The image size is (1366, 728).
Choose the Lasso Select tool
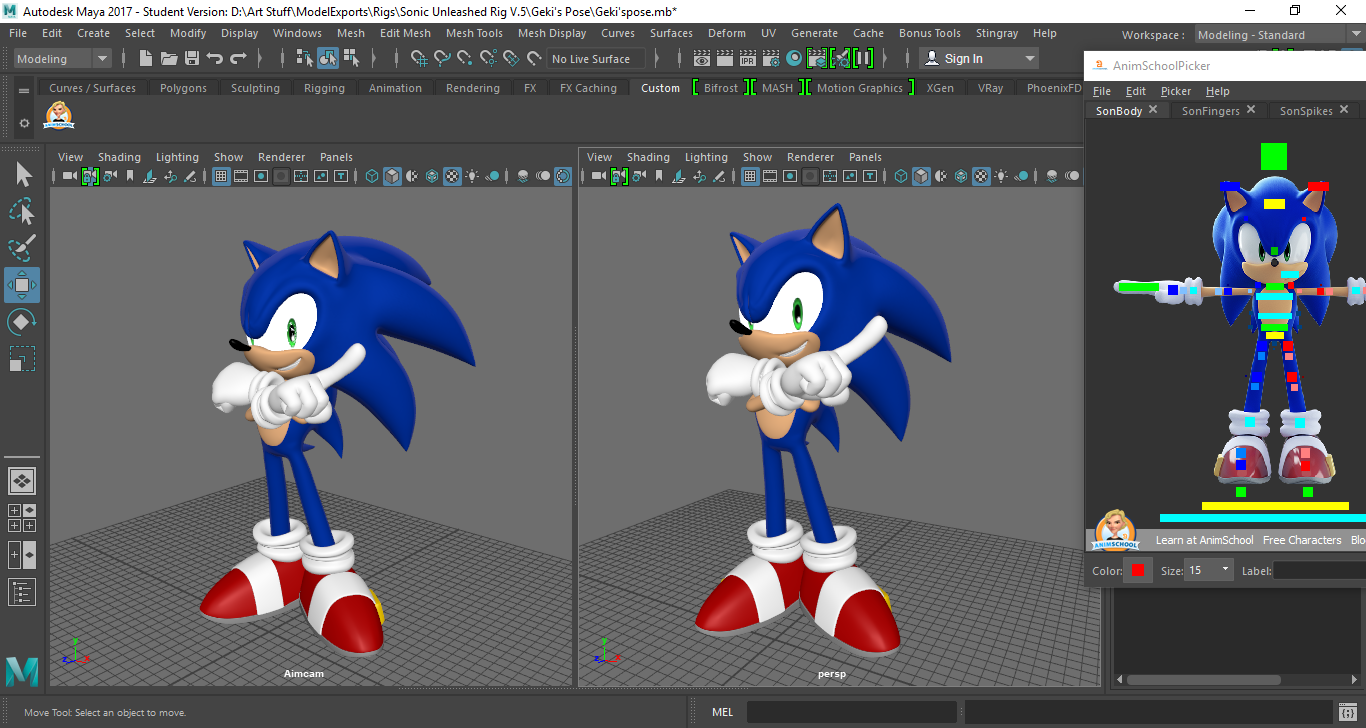[x=23, y=211]
